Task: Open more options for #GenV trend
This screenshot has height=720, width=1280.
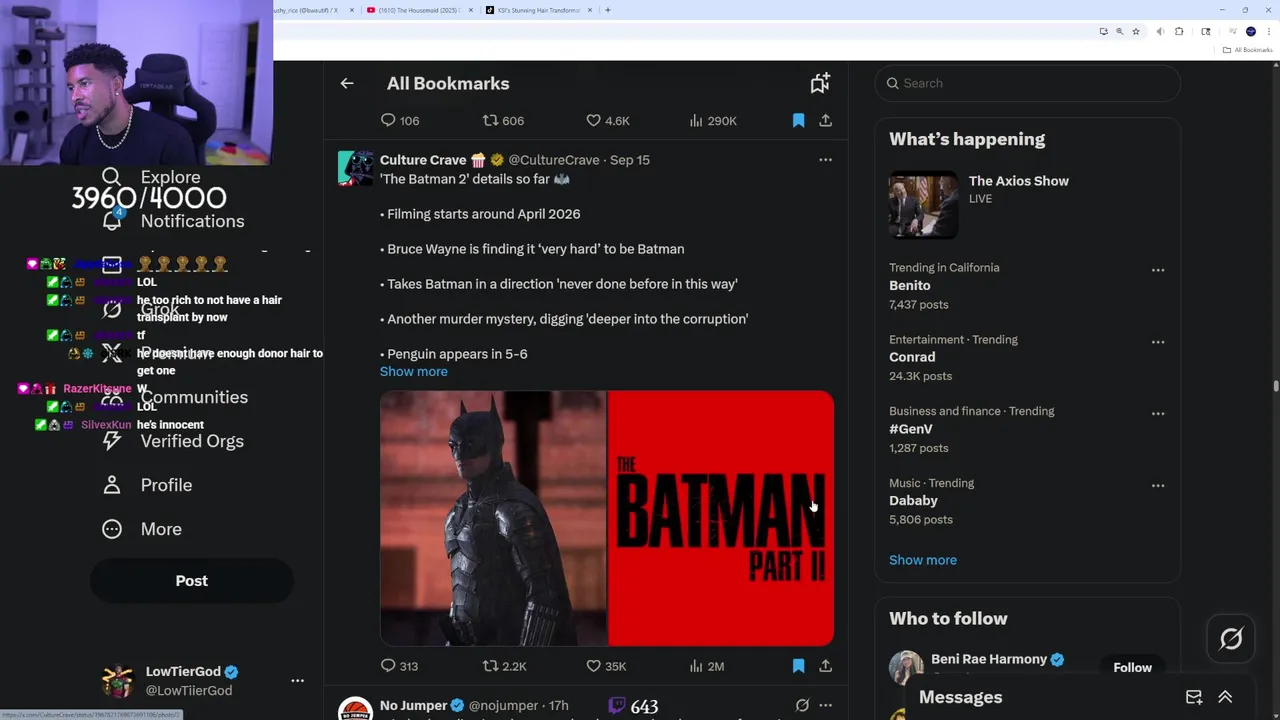Action: [1157, 414]
